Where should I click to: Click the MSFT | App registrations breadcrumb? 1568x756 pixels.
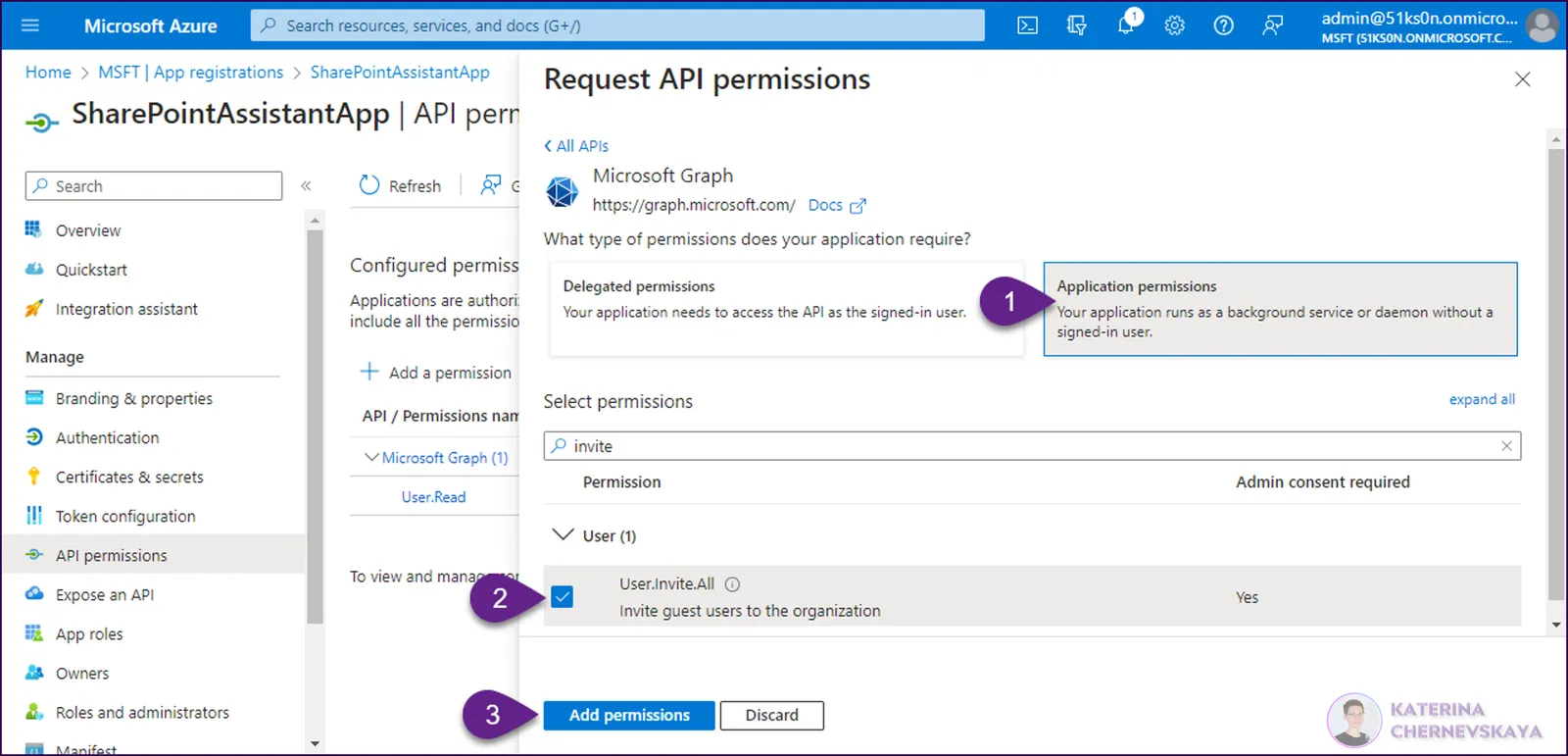190,72
